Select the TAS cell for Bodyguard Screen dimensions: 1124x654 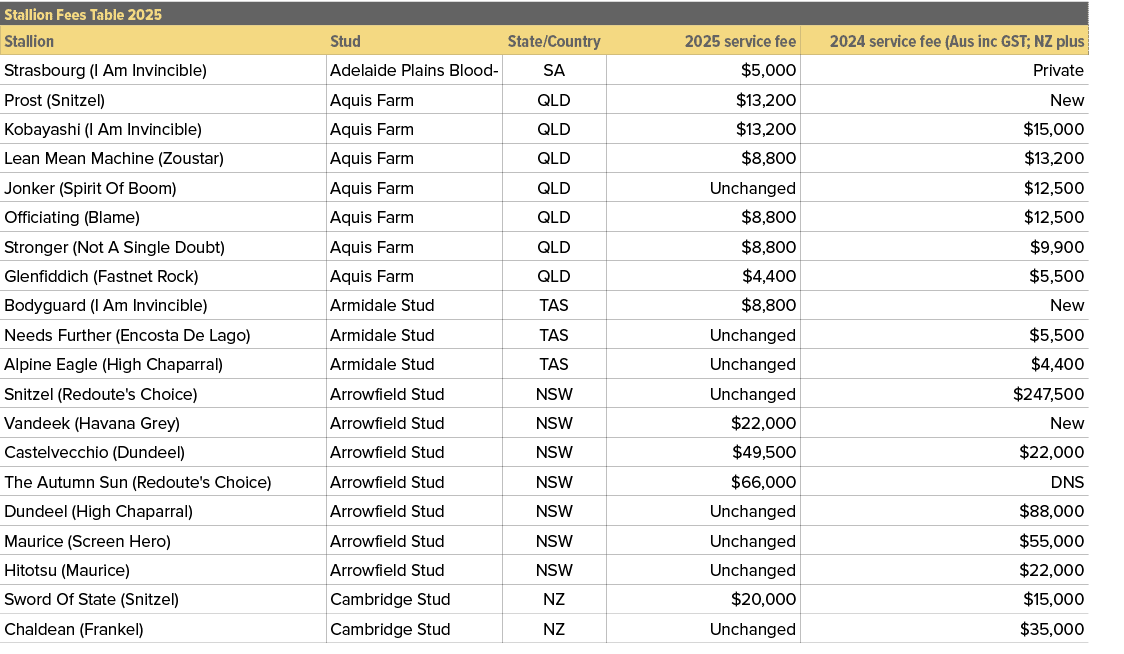554,305
